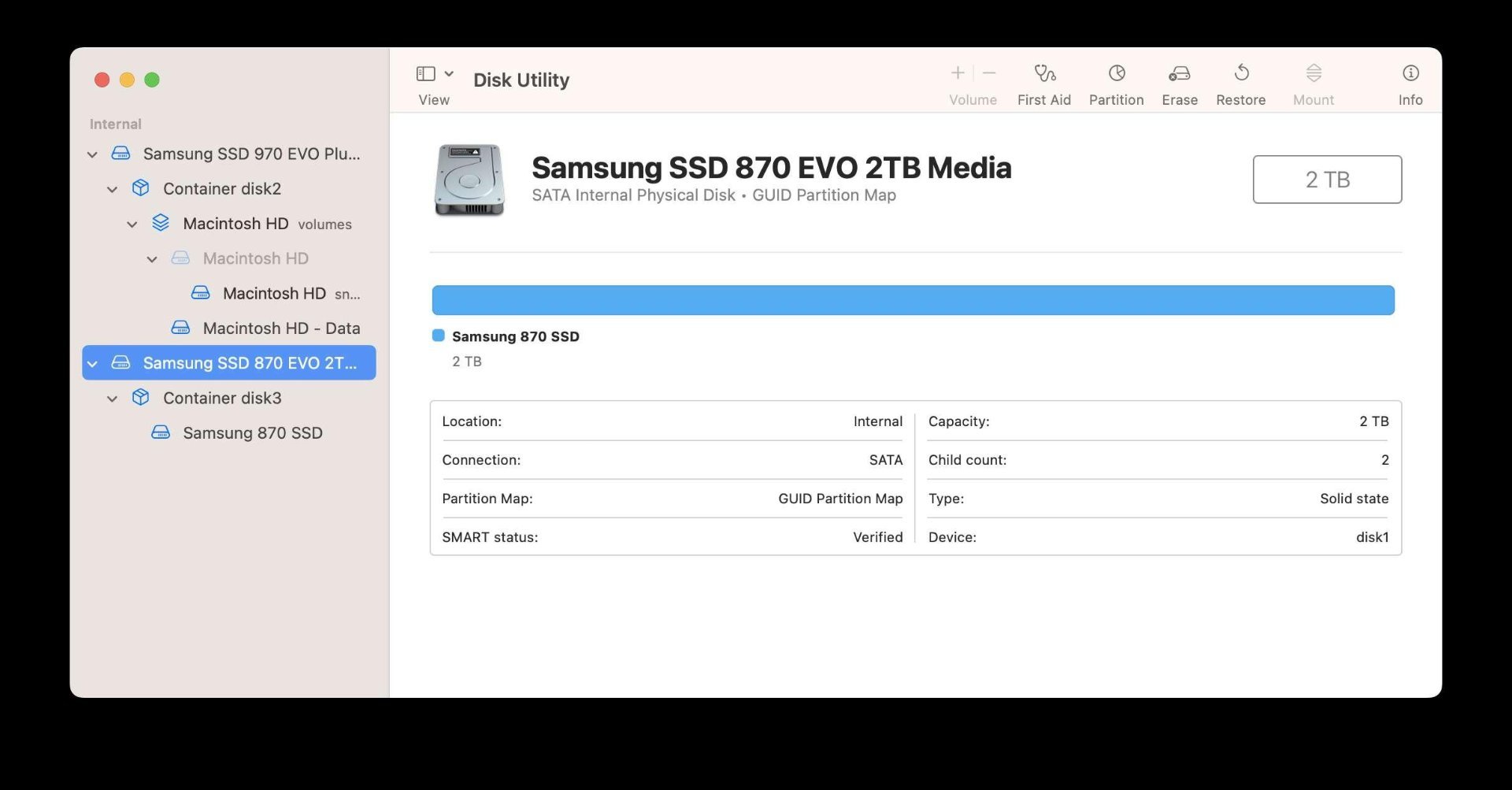Open the View options dropdown chevron

tap(449, 73)
